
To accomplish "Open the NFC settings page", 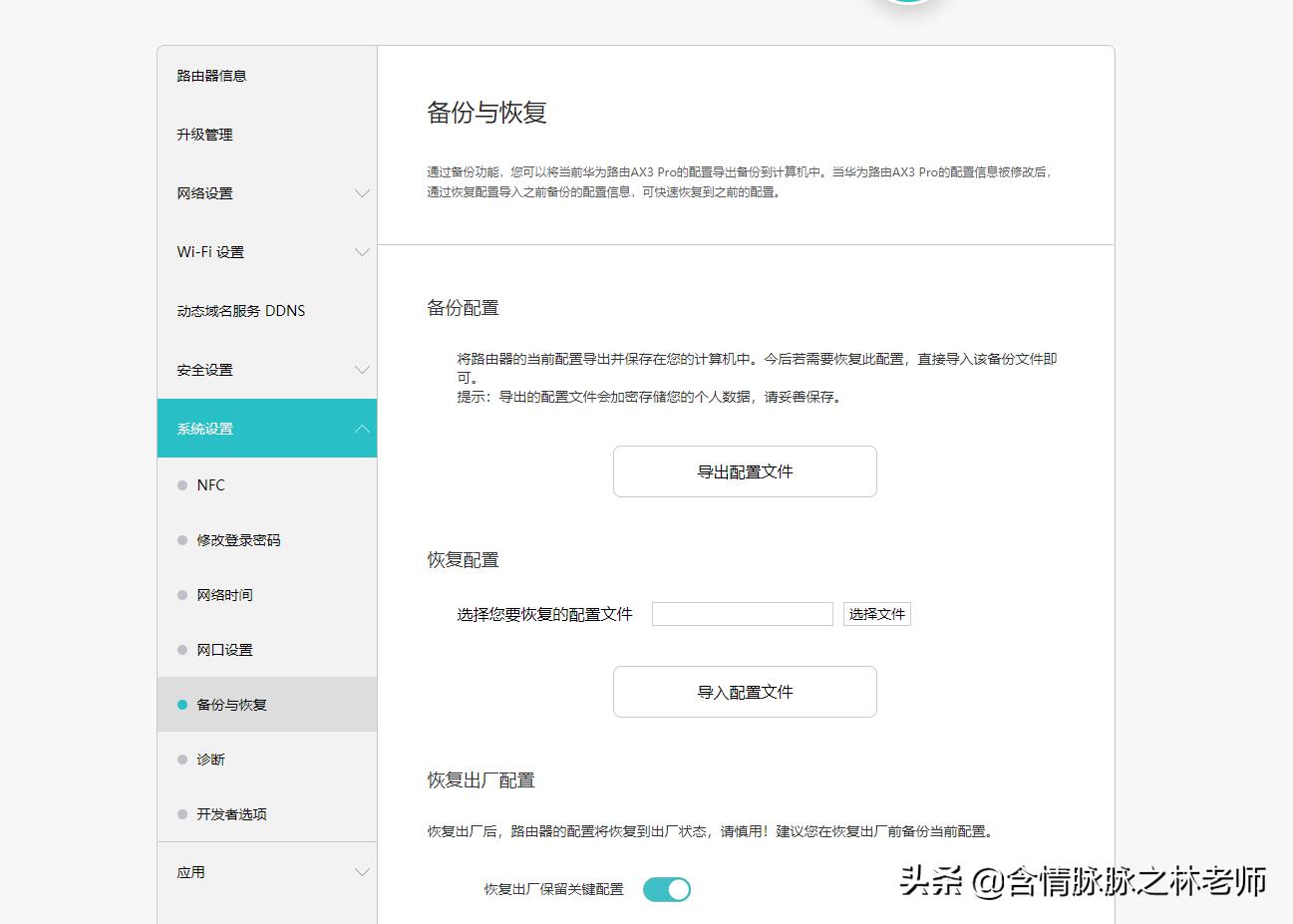I will [x=211, y=485].
